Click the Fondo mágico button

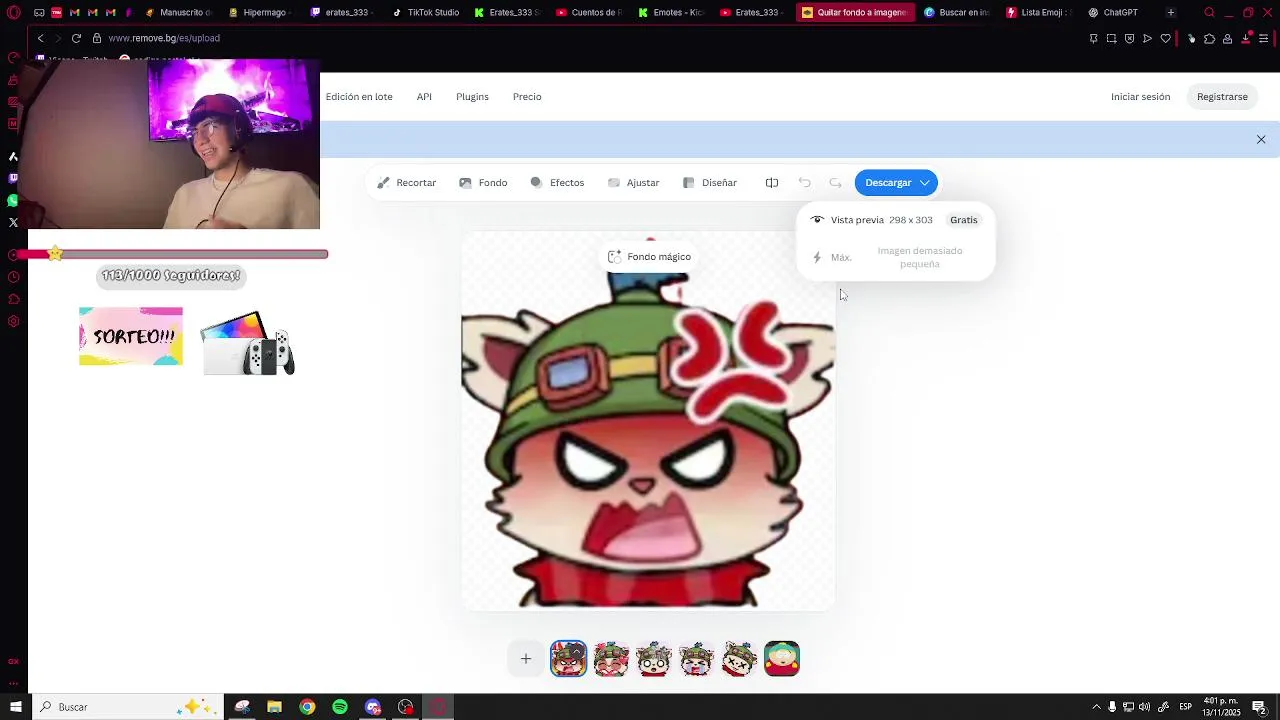coord(649,257)
